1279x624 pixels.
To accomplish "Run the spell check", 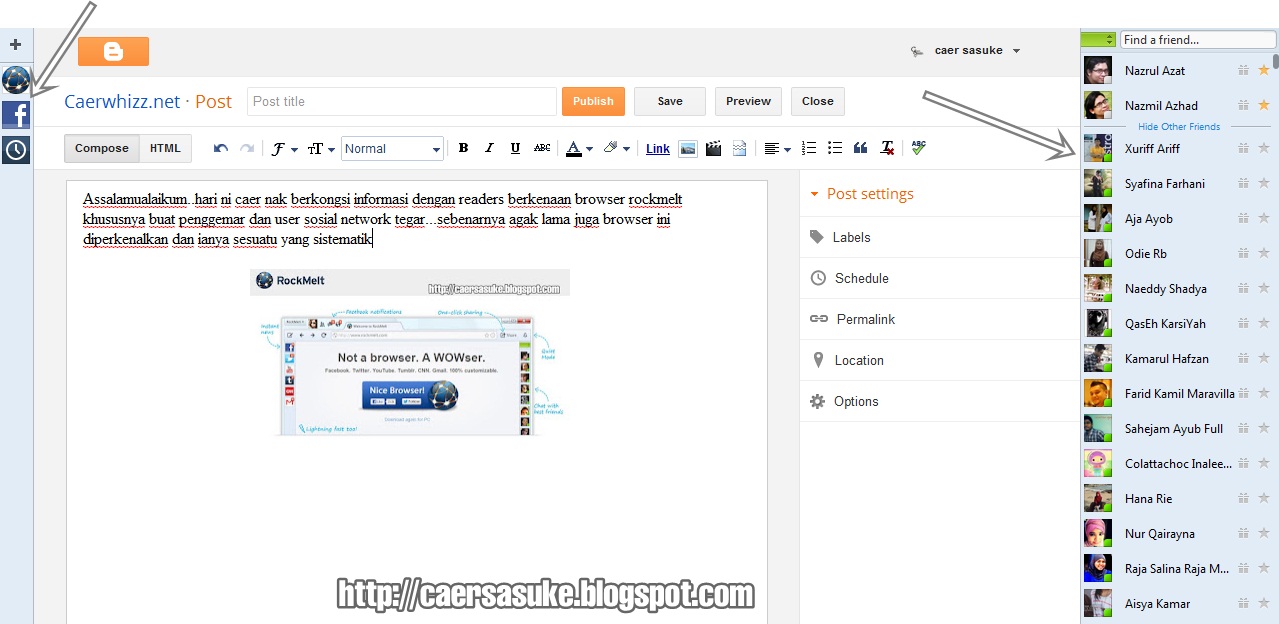I will (918, 148).
